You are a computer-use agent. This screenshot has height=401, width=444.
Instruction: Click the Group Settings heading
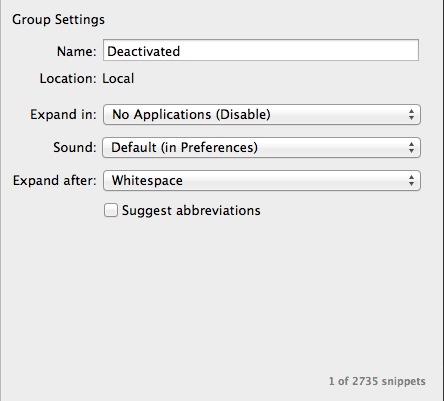tap(58, 20)
